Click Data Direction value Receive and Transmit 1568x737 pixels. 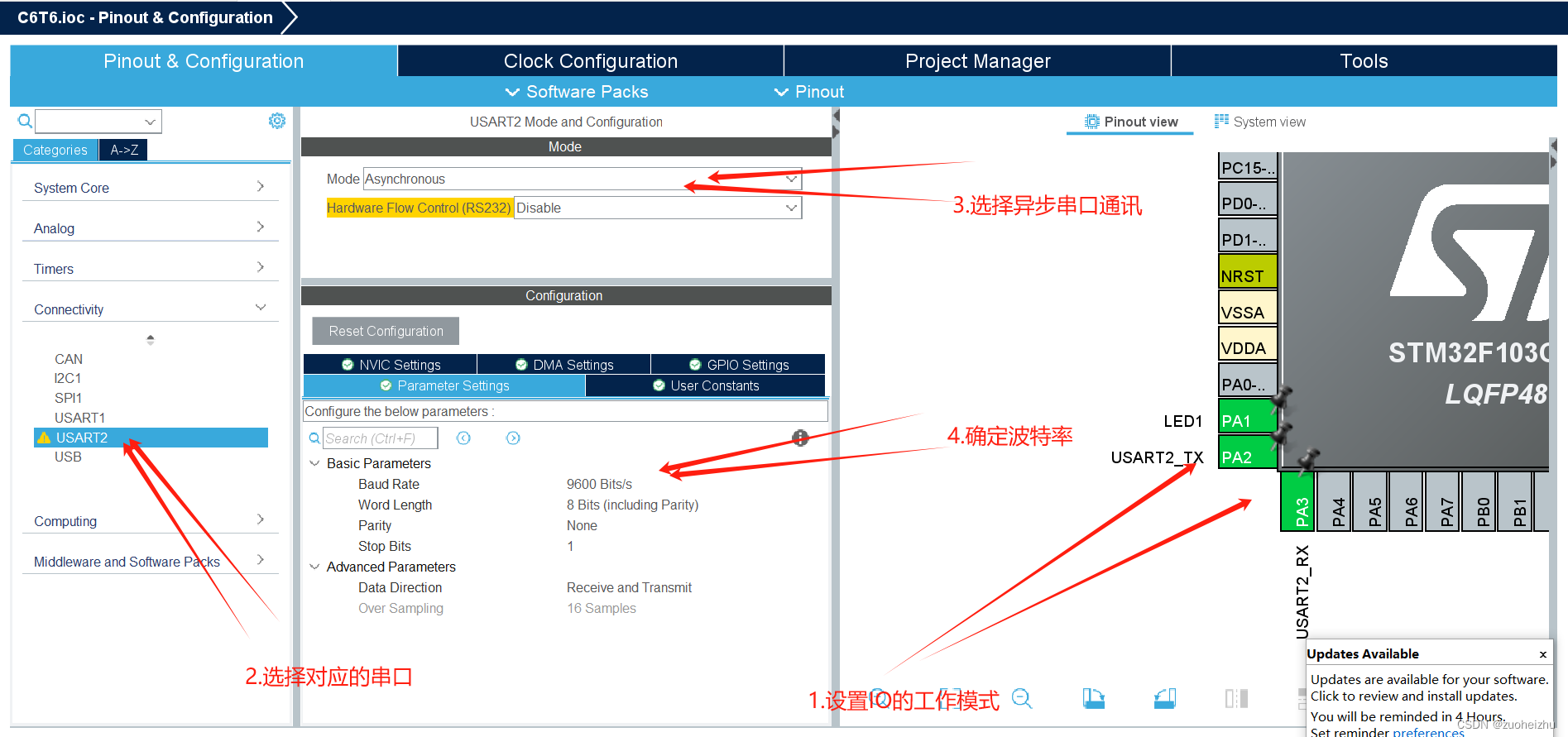(629, 587)
